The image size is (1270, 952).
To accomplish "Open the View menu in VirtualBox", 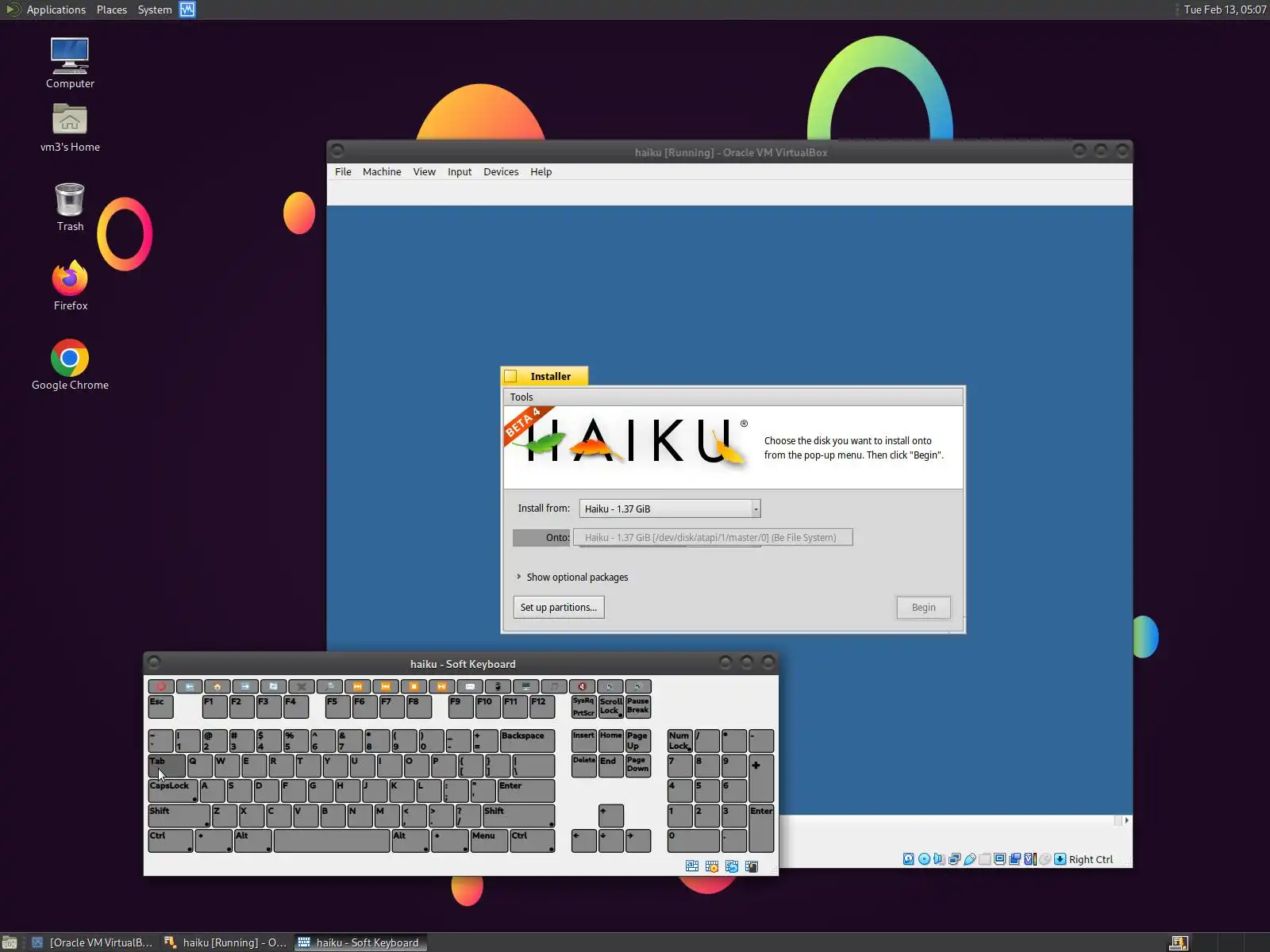I will tap(424, 171).
